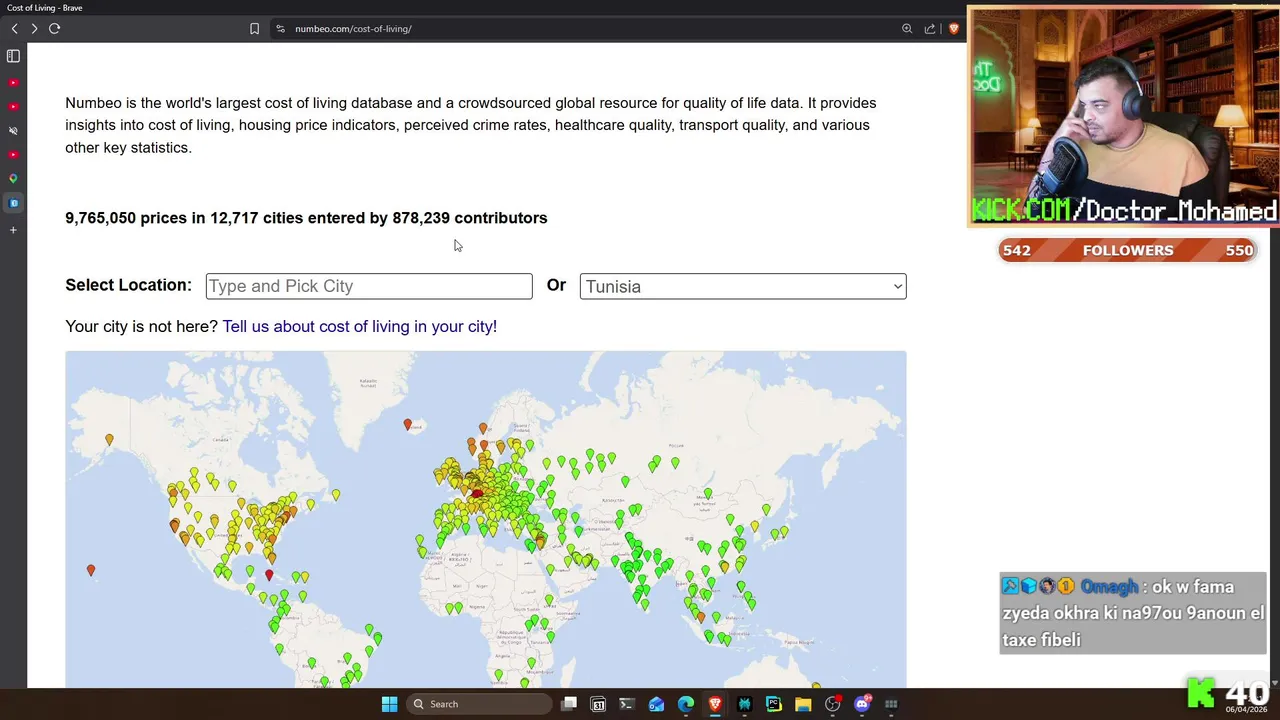The image size is (1280, 720).
Task: Open Outlook from the taskbar
Action: coord(656,704)
